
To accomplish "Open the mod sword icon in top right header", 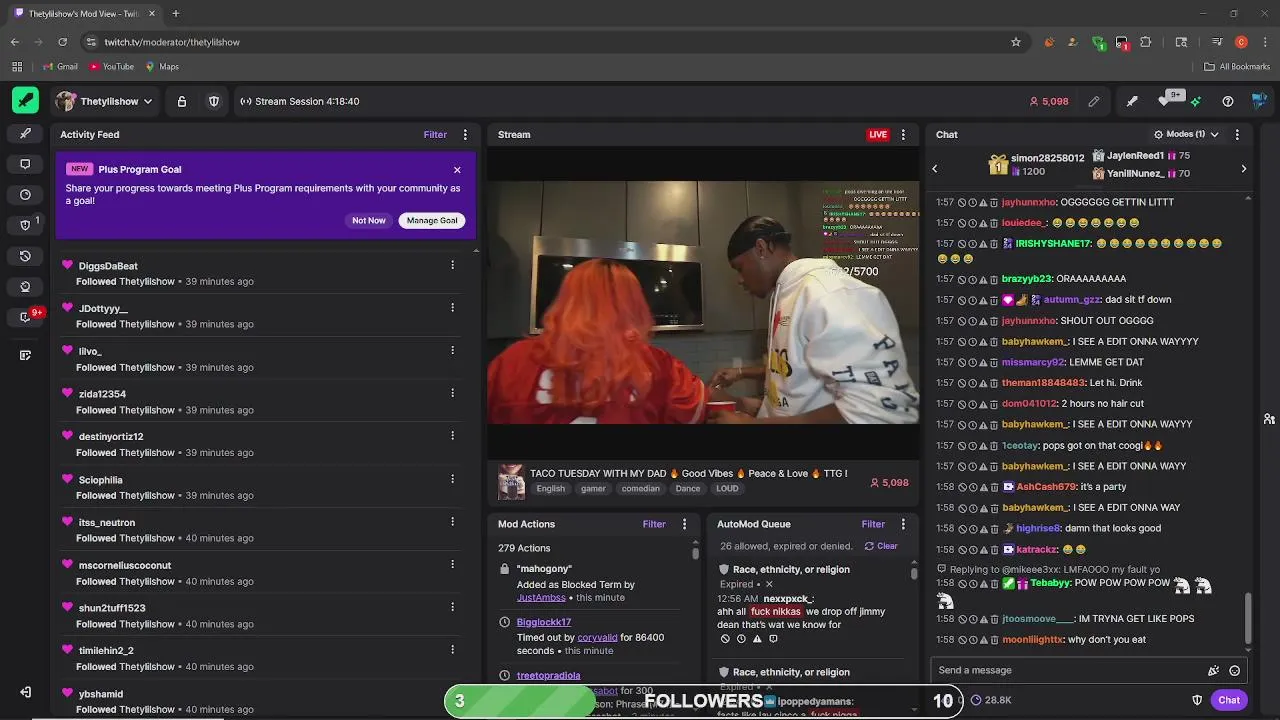I will 1132,101.
